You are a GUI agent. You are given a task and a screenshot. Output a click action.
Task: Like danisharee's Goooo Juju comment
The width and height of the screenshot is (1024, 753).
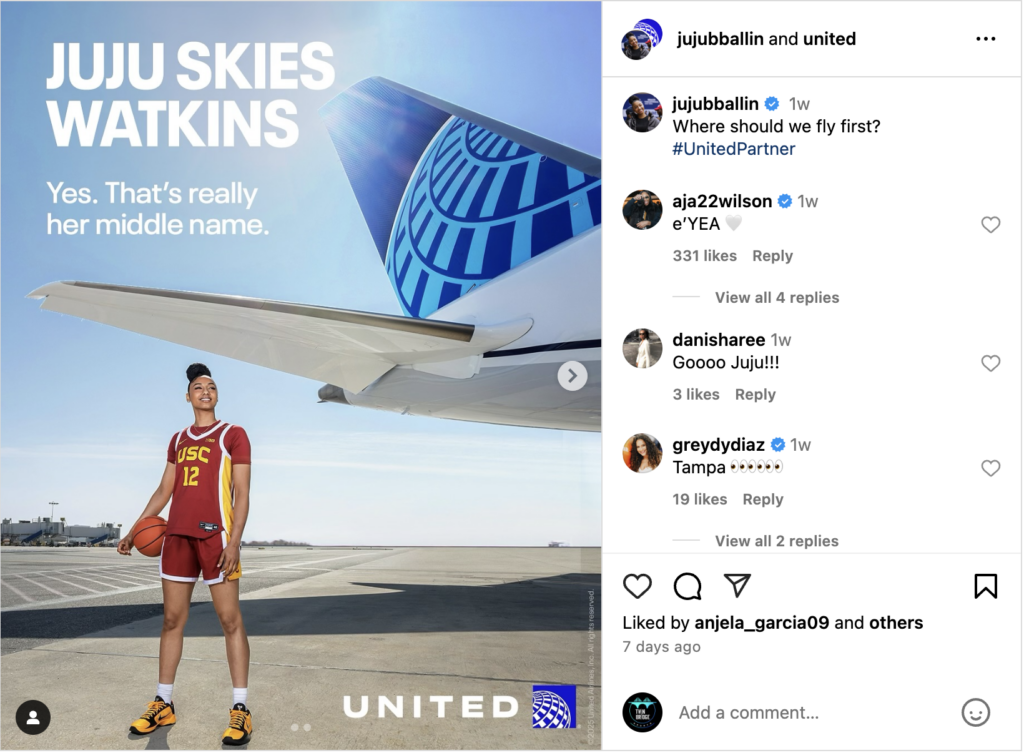point(991,363)
